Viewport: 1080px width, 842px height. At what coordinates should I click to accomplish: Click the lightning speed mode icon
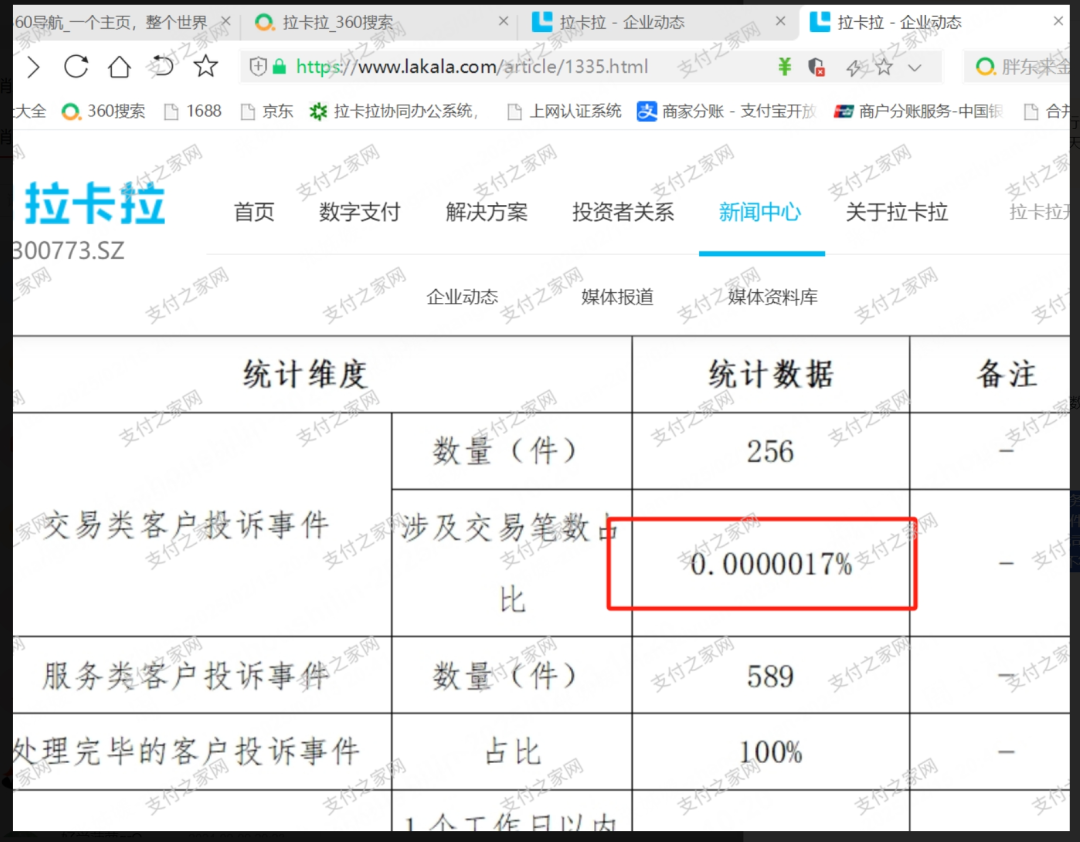coord(854,67)
